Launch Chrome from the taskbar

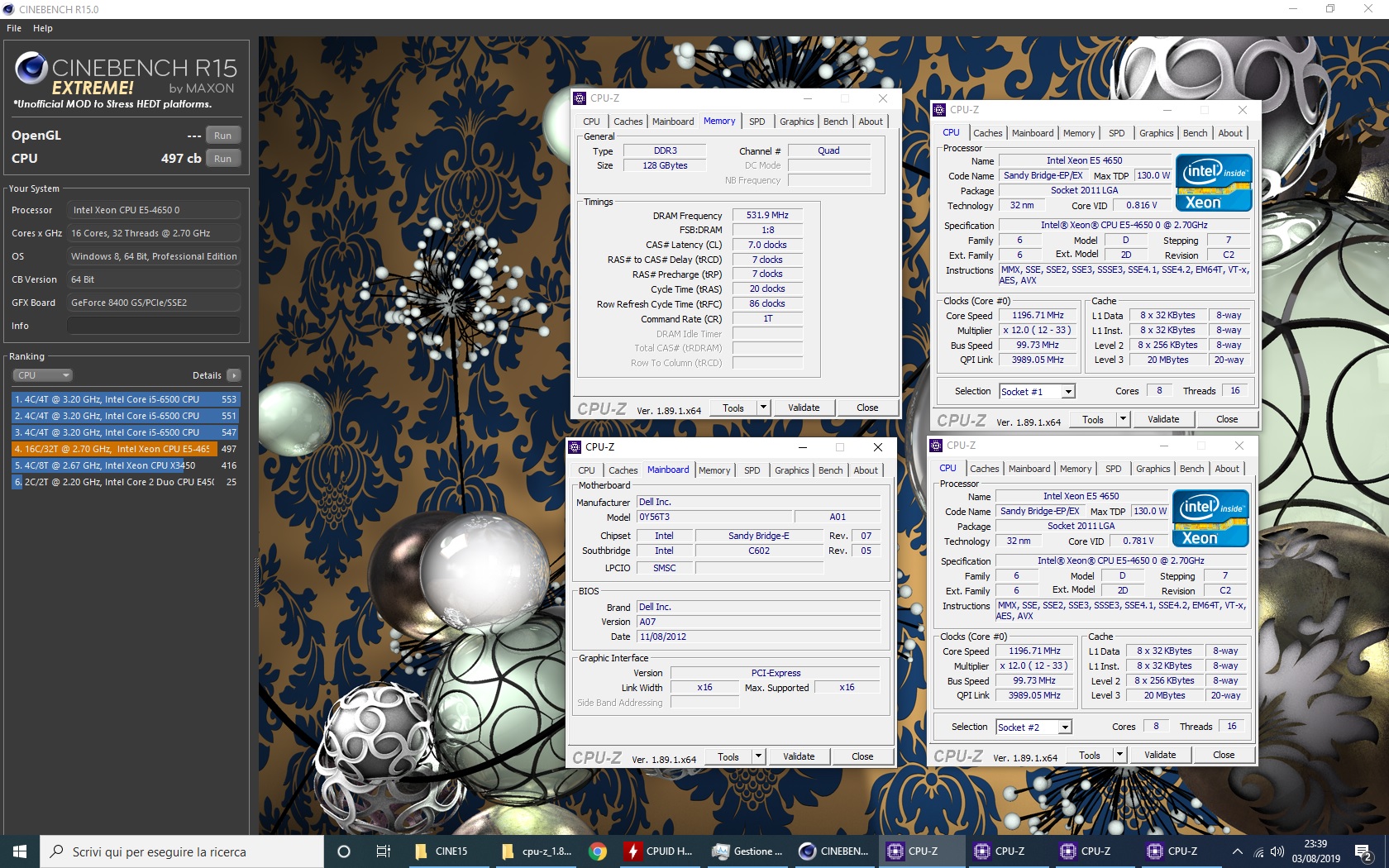(598, 851)
